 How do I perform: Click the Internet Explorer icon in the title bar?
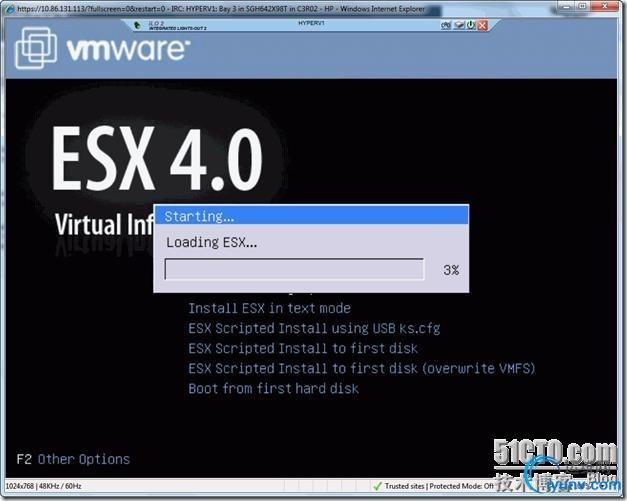point(10,9)
